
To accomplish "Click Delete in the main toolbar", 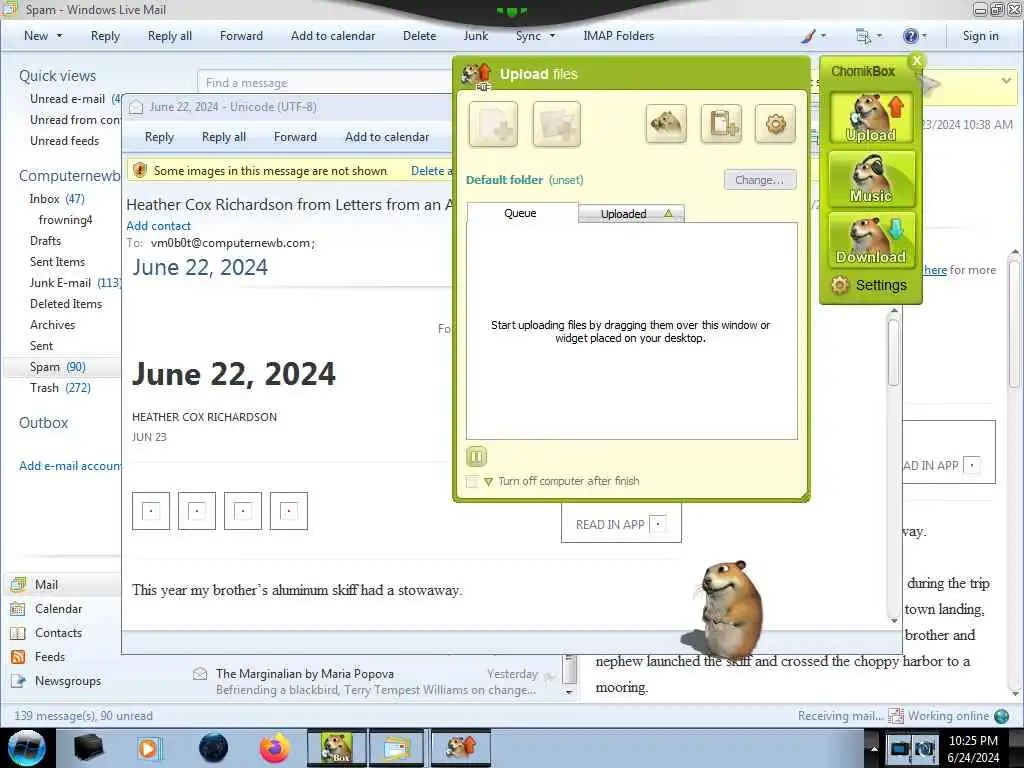I will tap(419, 36).
